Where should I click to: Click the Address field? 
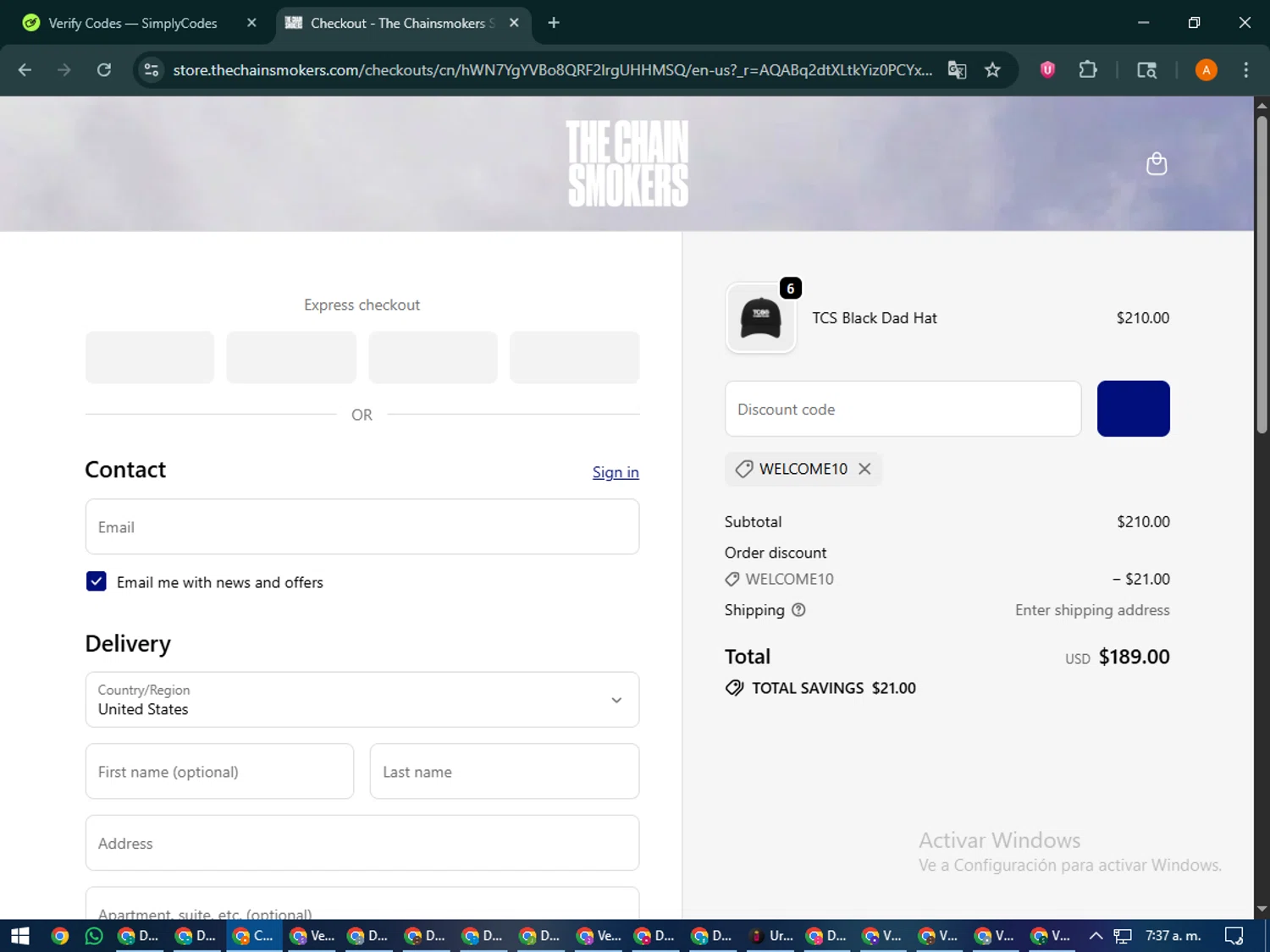pyautogui.click(x=362, y=843)
